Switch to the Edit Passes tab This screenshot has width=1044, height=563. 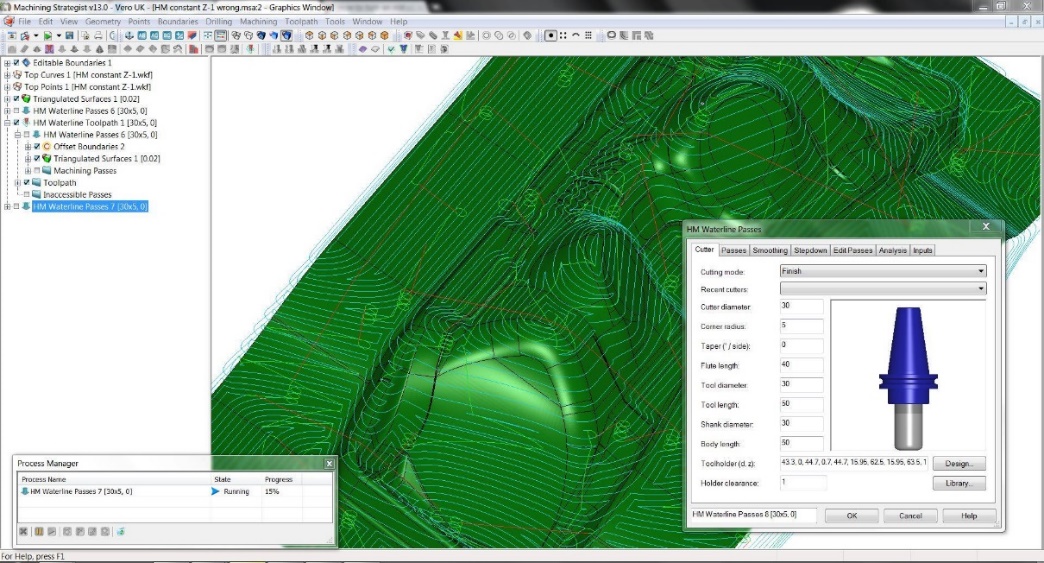[852, 250]
